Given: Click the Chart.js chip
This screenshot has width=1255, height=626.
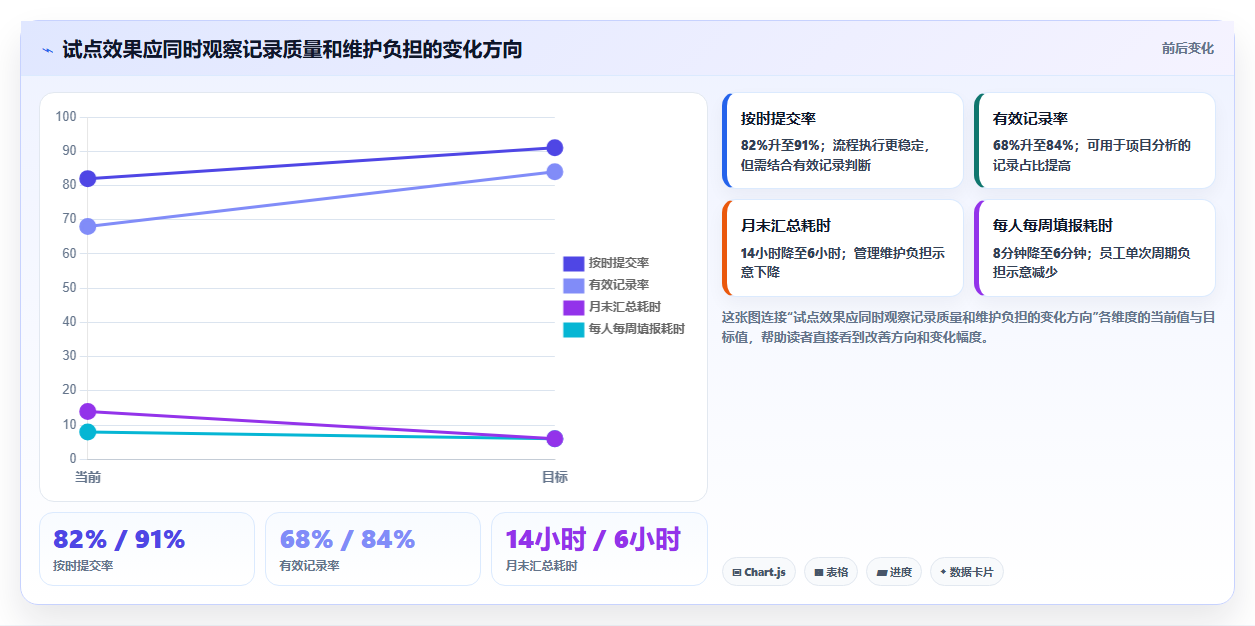Looking at the screenshot, I should pyautogui.click(x=759, y=572).
